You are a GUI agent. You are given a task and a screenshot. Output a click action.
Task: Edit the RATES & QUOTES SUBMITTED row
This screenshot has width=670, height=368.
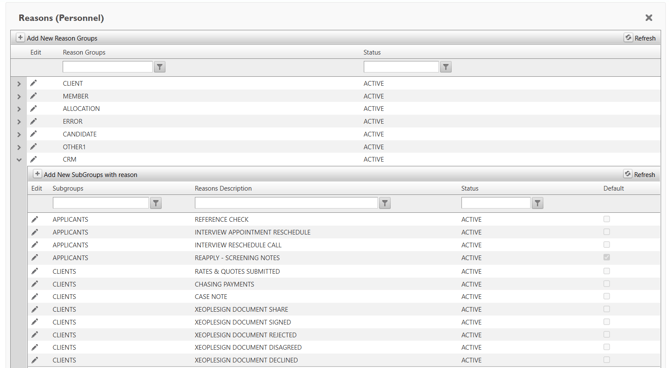(35, 271)
